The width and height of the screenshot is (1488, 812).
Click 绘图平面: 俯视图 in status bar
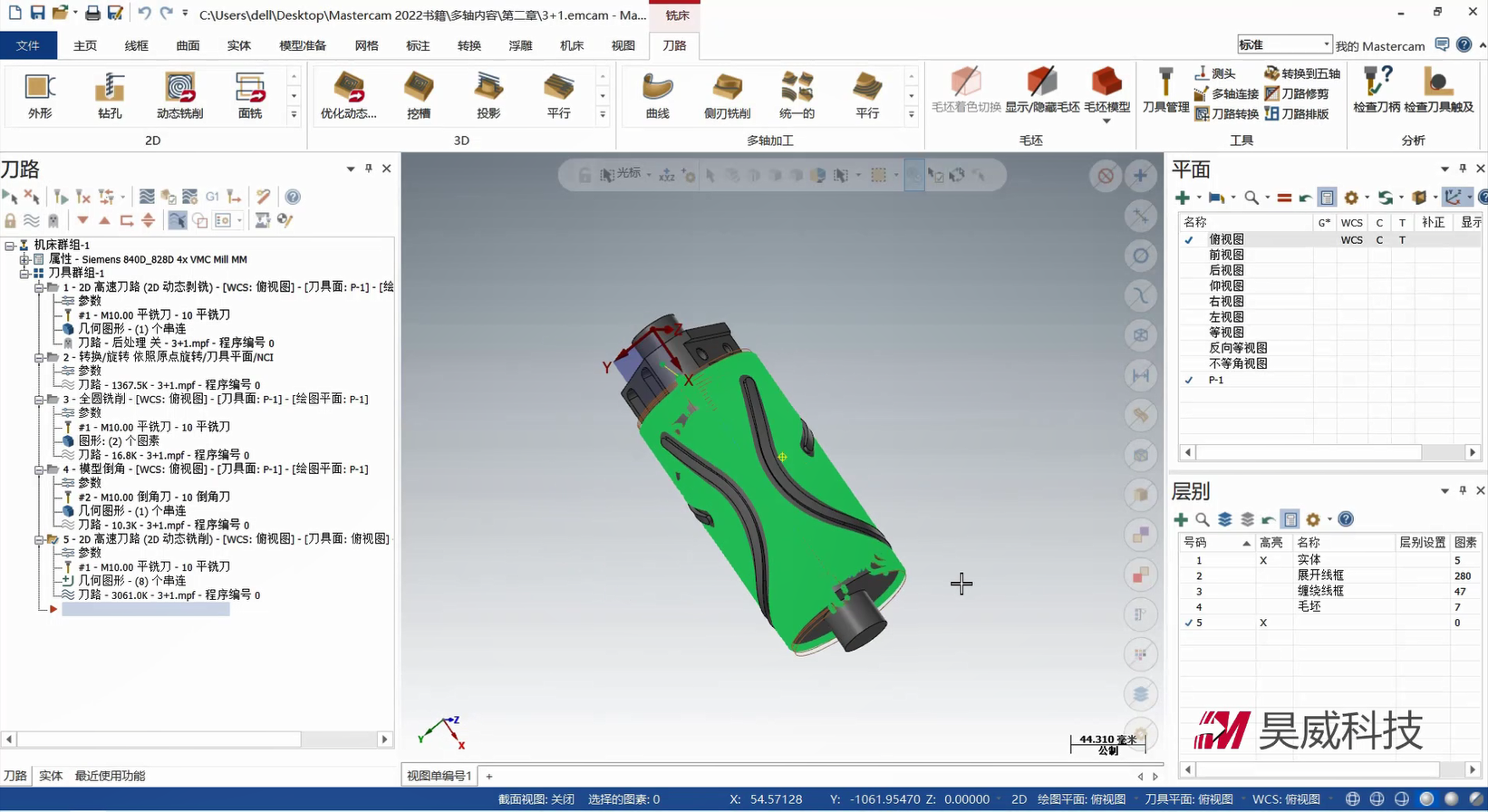1081,799
